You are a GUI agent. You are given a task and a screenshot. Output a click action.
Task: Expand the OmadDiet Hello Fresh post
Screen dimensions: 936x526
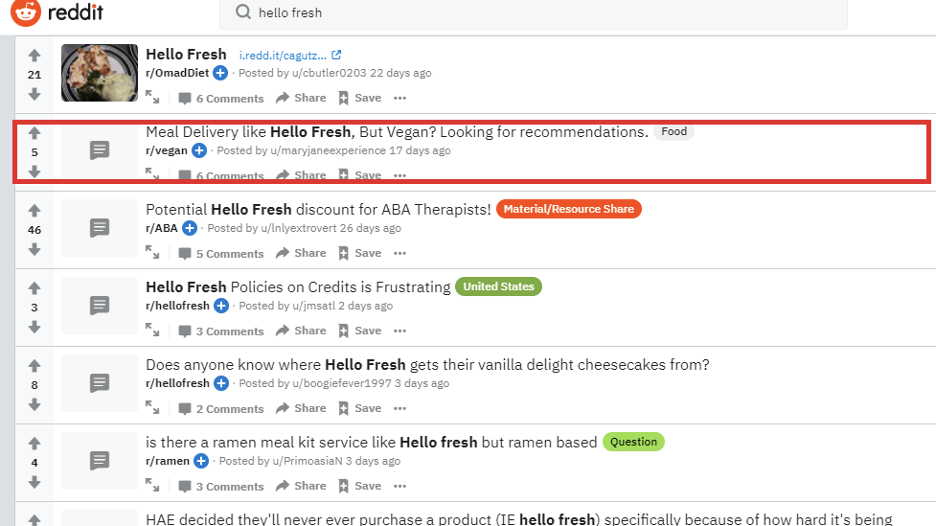pos(152,97)
